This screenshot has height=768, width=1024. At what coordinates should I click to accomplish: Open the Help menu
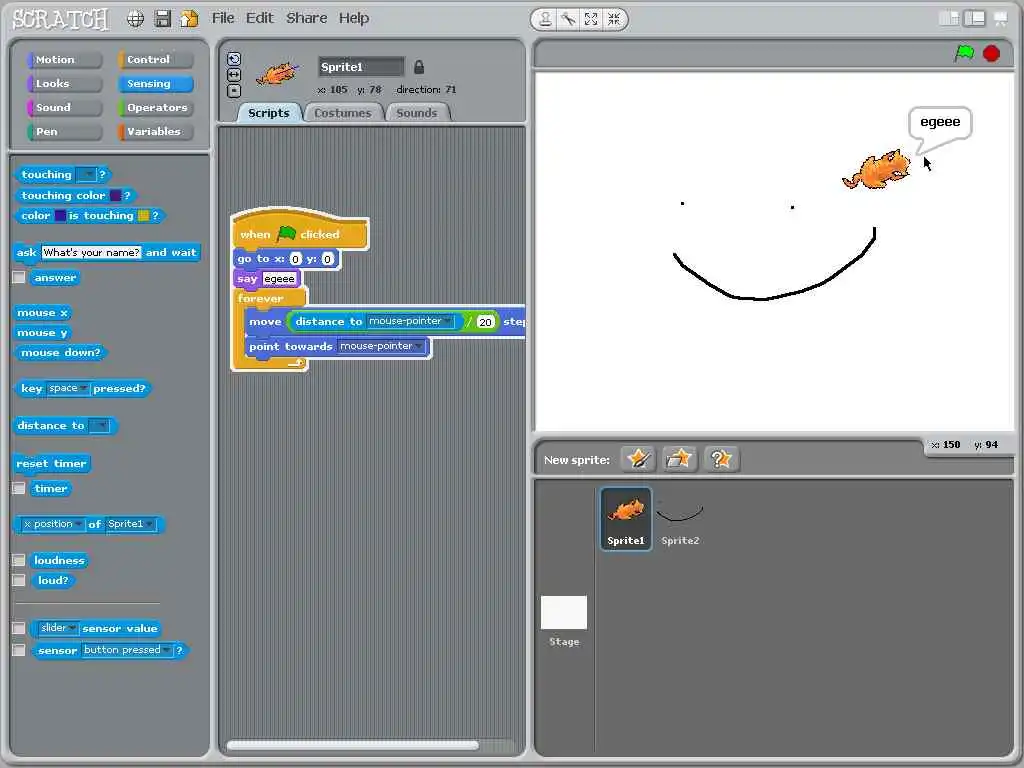click(x=353, y=18)
